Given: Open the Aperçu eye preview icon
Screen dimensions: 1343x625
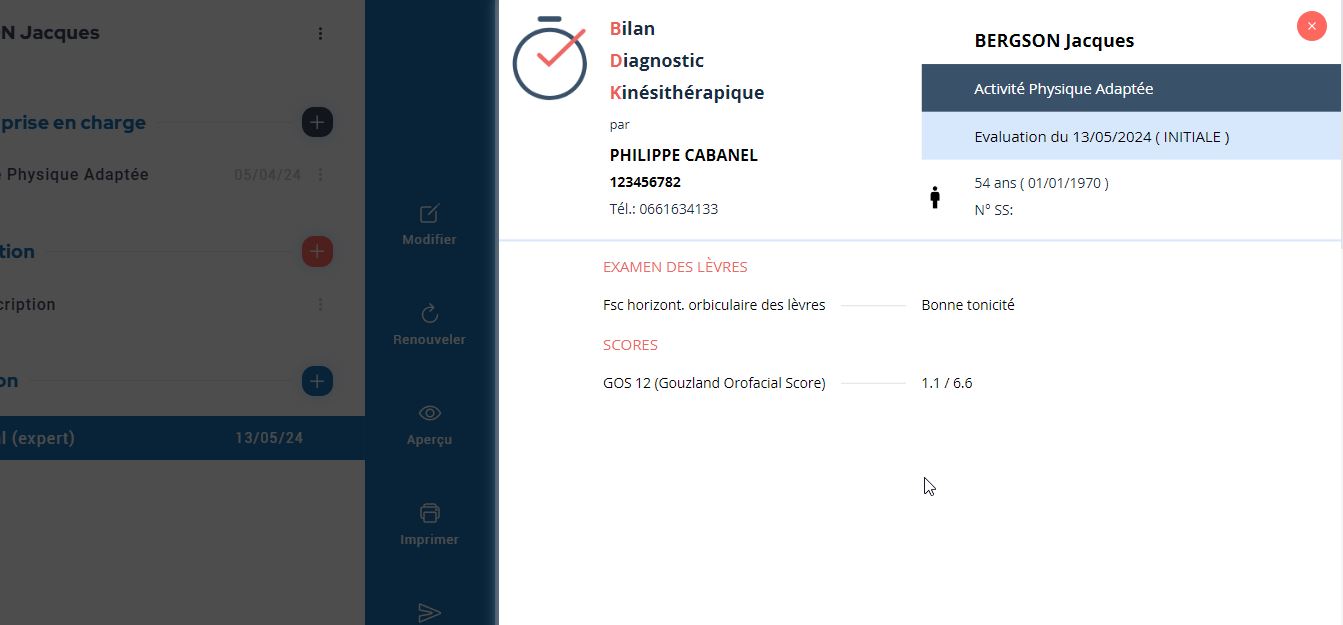Looking at the screenshot, I should click(x=429, y=413).
